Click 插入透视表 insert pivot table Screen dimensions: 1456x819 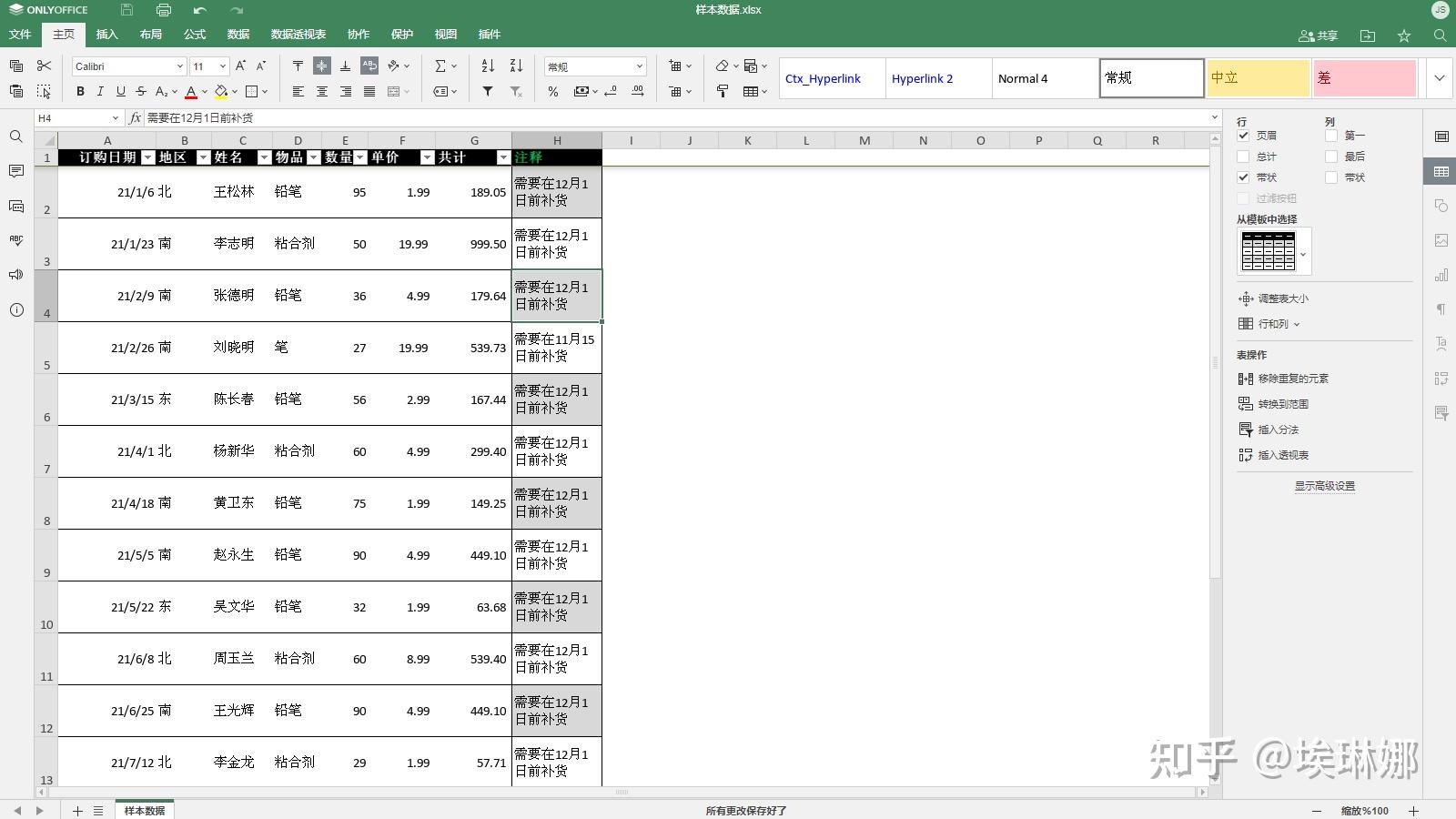[x=1274, y=455]
